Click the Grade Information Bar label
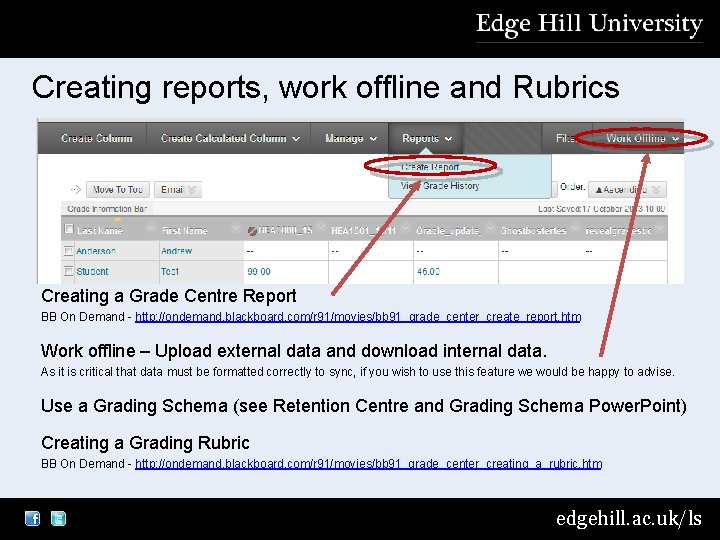This screenshot has width=720, height=540. tap(107, 209)
